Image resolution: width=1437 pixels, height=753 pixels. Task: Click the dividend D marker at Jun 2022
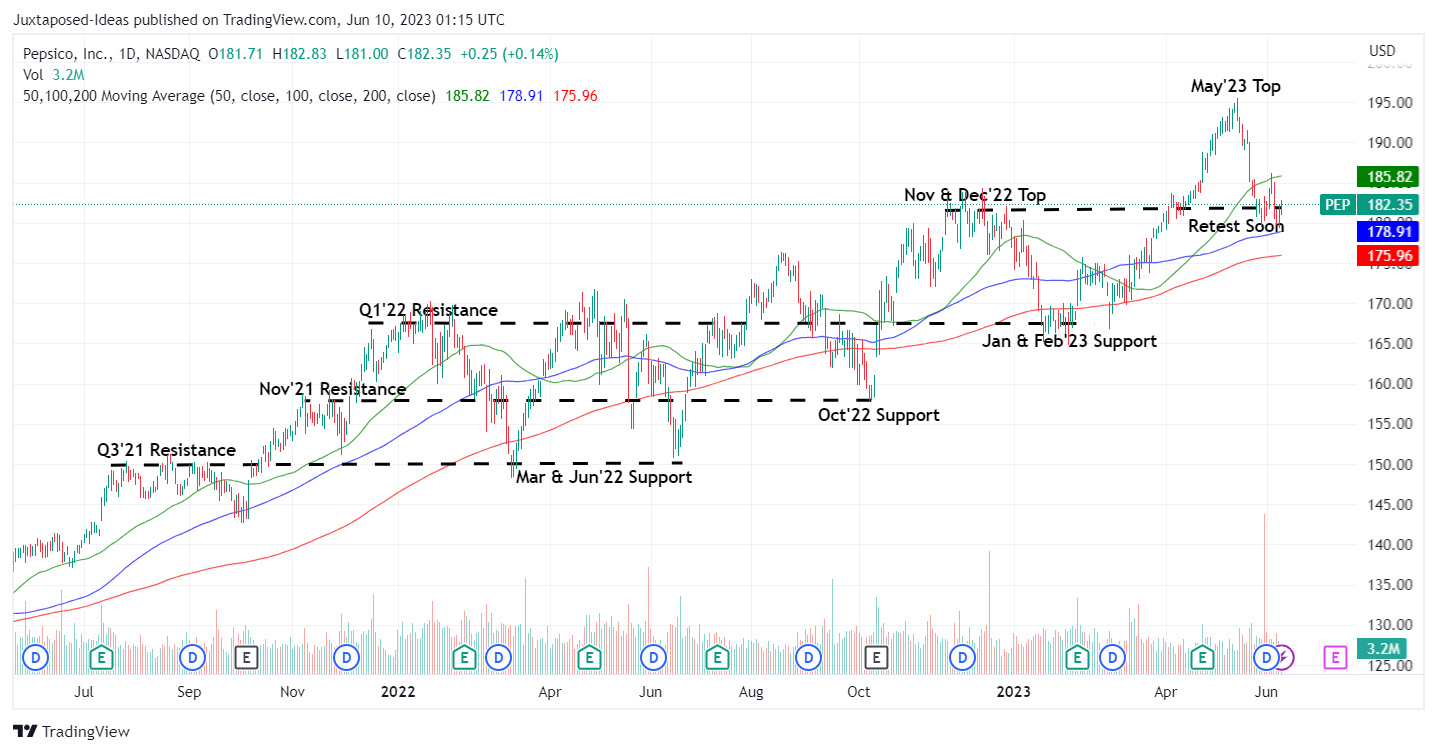coord(654,657)
